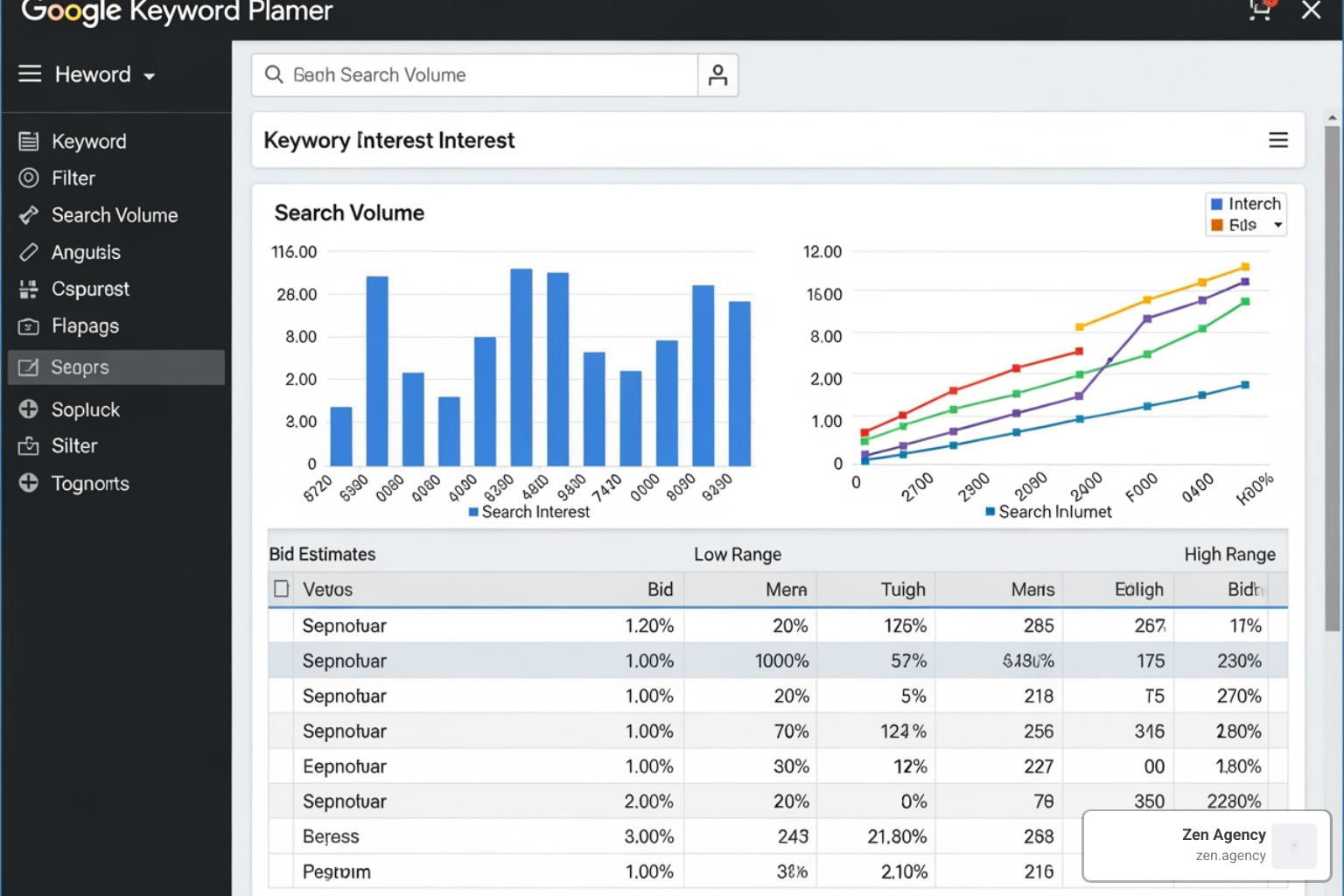Toggle the Search Inlumet legend entry
This screenshot has width=1344, height=896.
(x=1048, y=512)
